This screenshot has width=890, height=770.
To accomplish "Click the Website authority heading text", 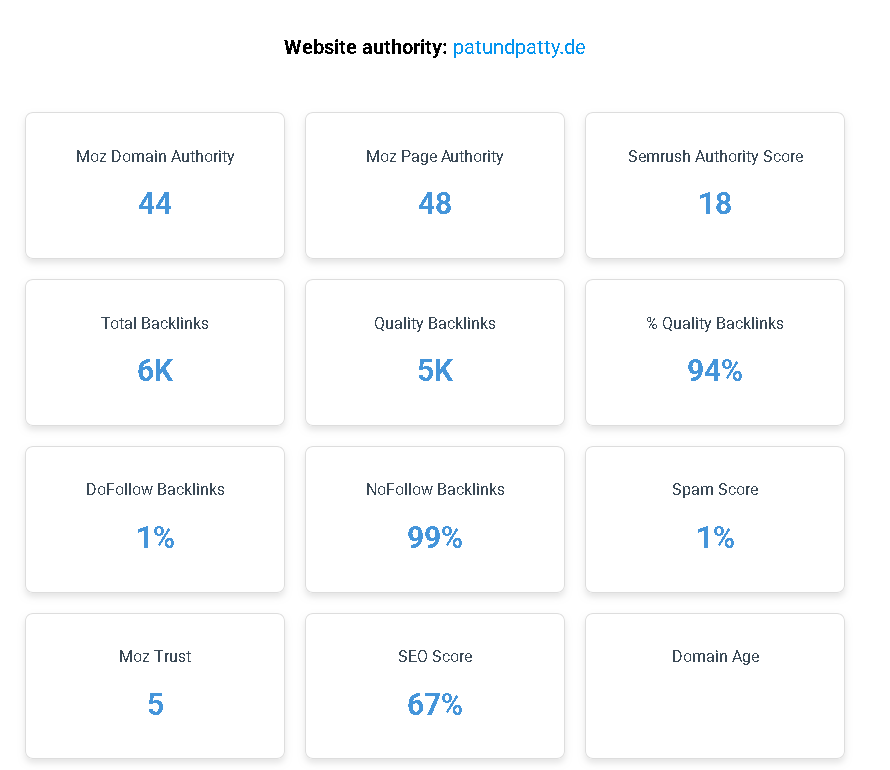I will [x=365, y=47].
